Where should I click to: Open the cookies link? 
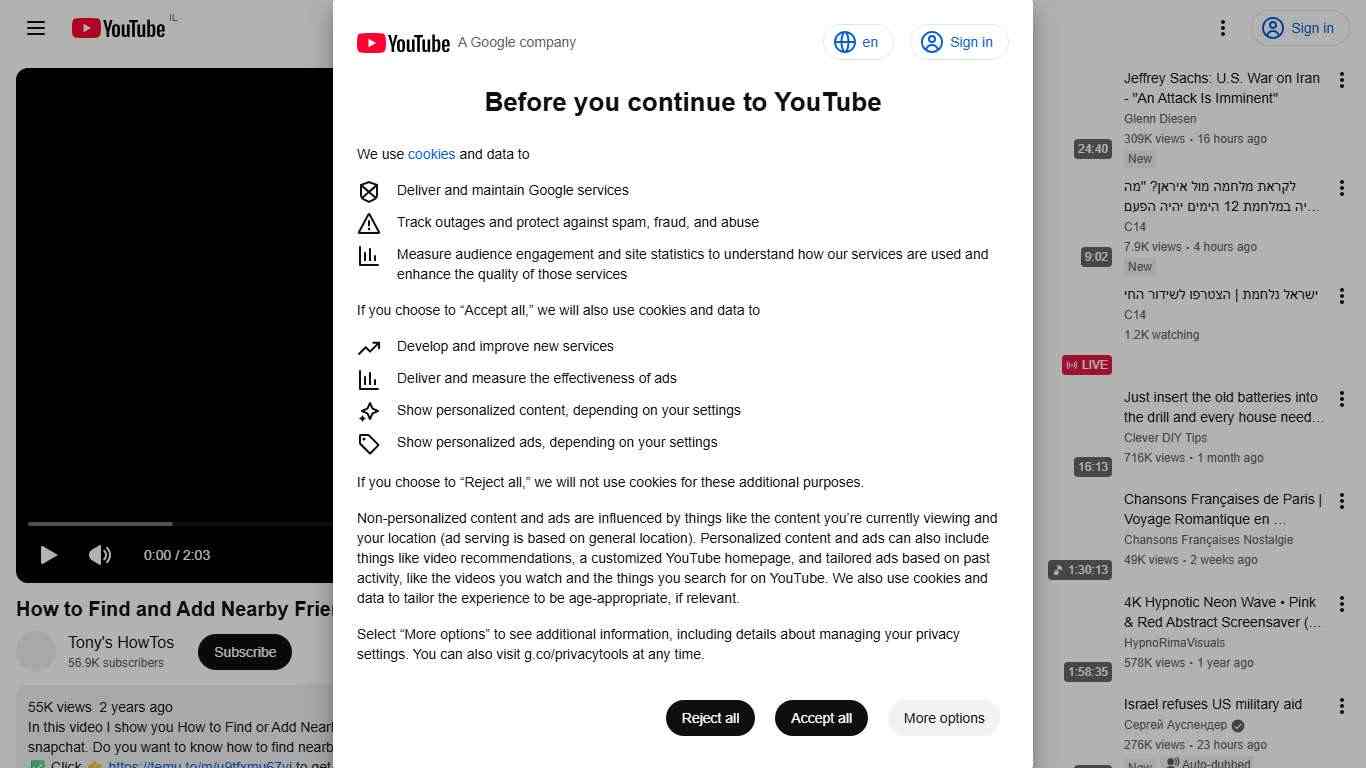pos(431,154)
